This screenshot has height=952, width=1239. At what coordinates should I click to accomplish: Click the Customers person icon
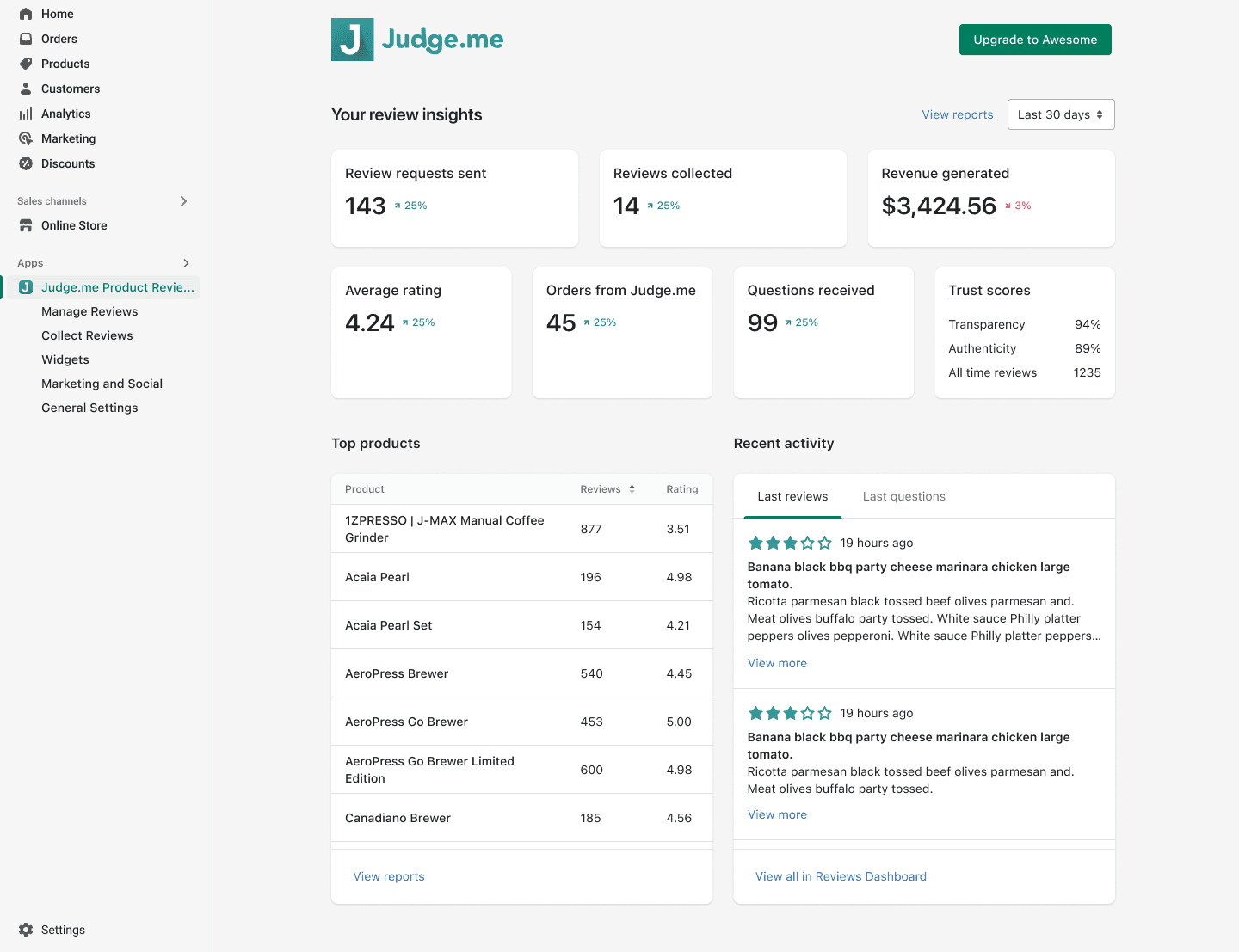click(x=26, y=89)
